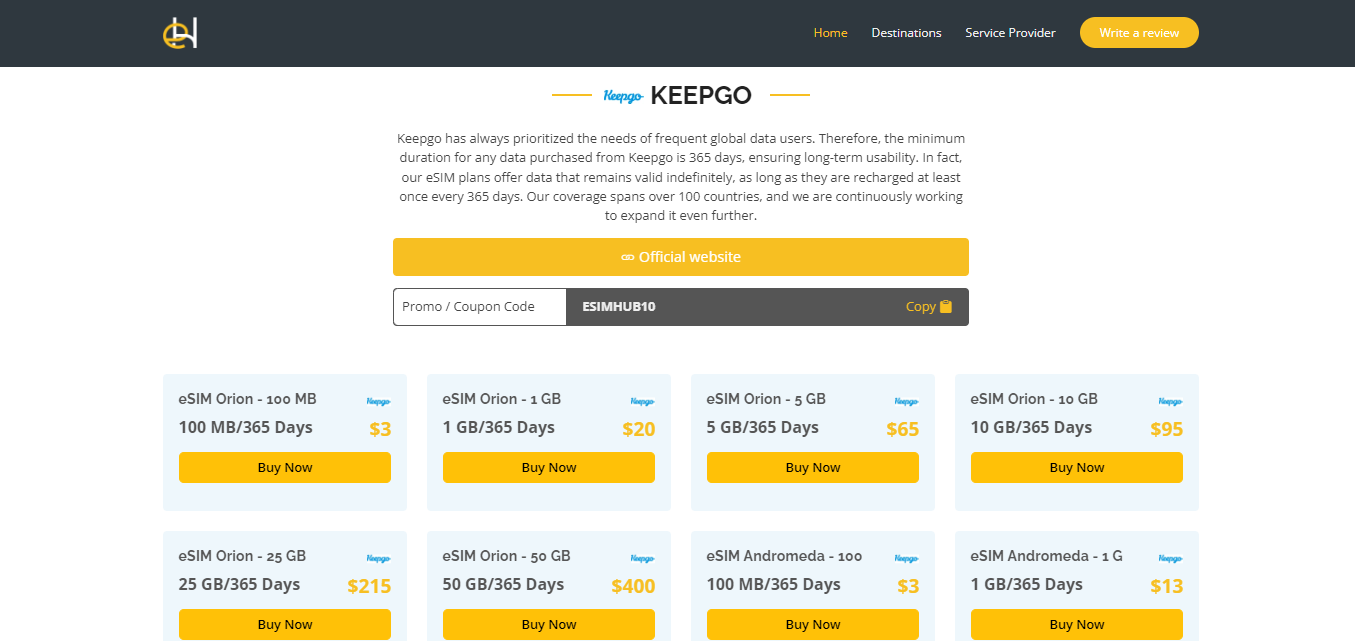This screenshot has width=1355, height=641.
Task: Click the $20 price
Action: click(638, 430)
